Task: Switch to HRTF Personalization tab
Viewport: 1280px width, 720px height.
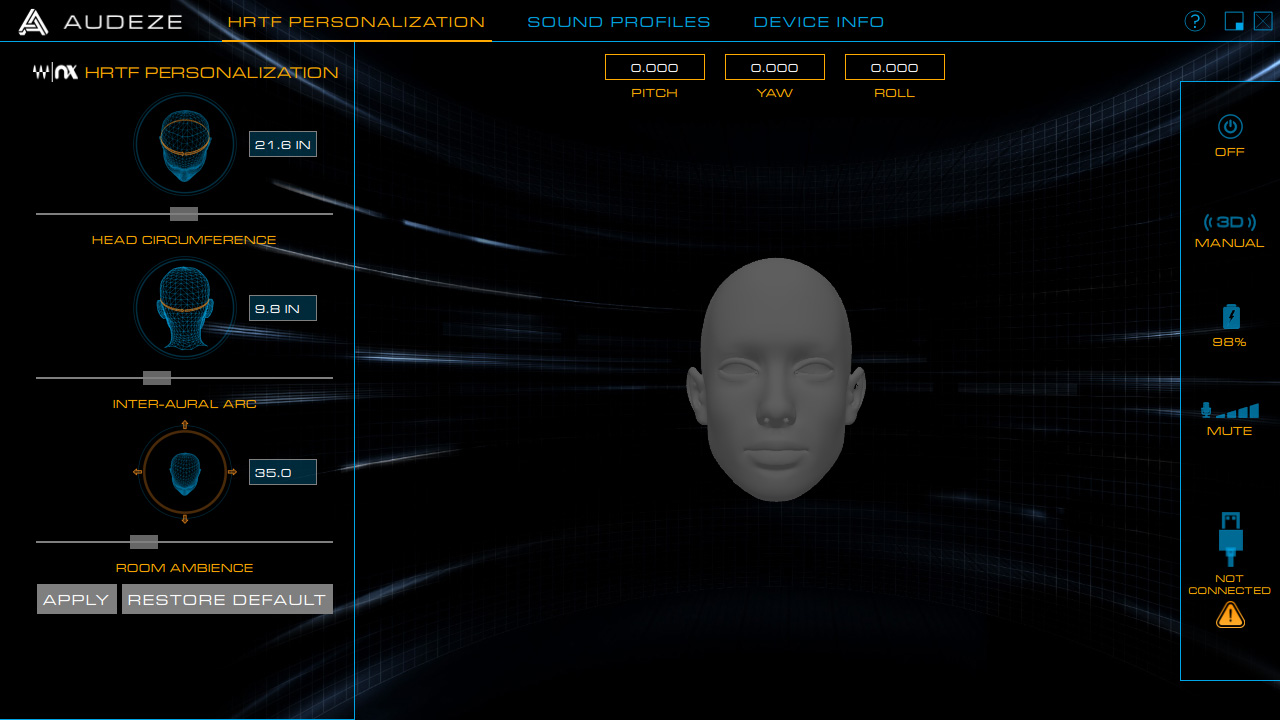Action: click(x=356, y=22)
